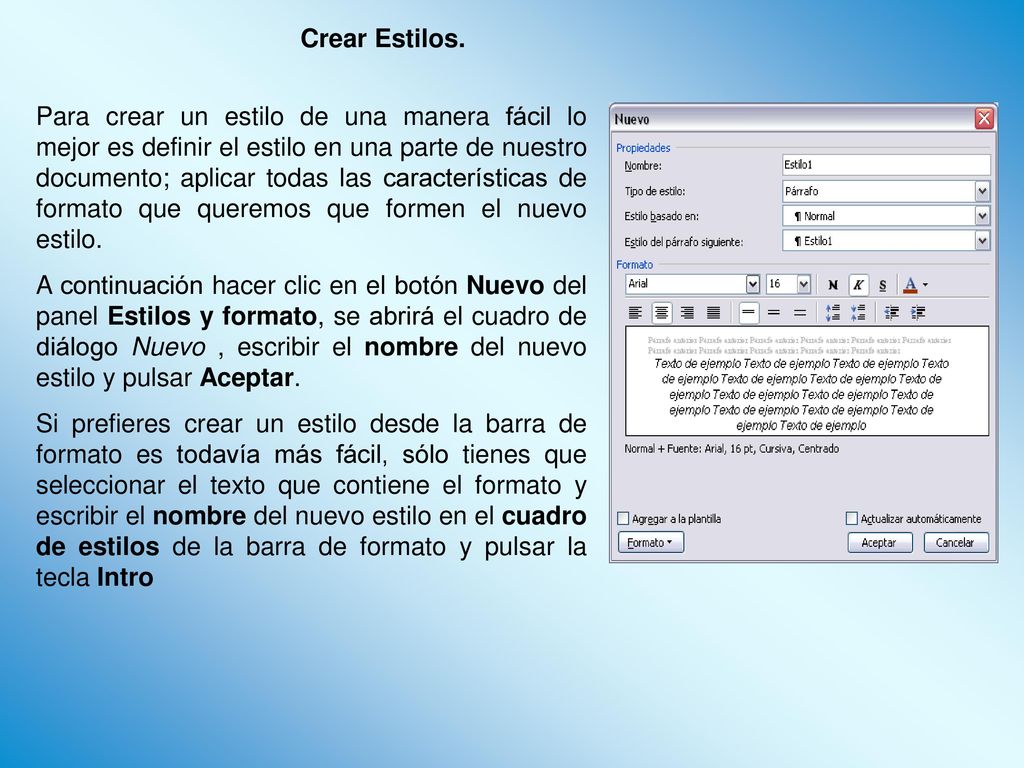Click the bold word 'Aceptar' in slide text

coord(246,378)
